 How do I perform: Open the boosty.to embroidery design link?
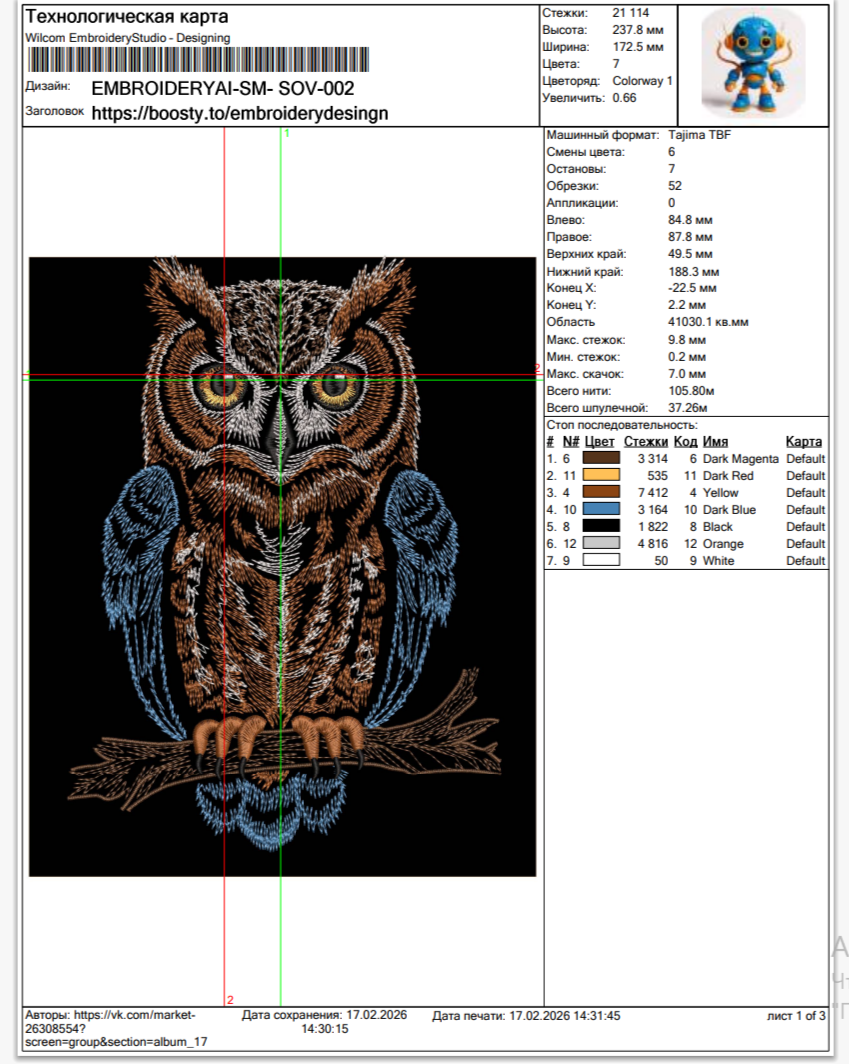(239, 113)
